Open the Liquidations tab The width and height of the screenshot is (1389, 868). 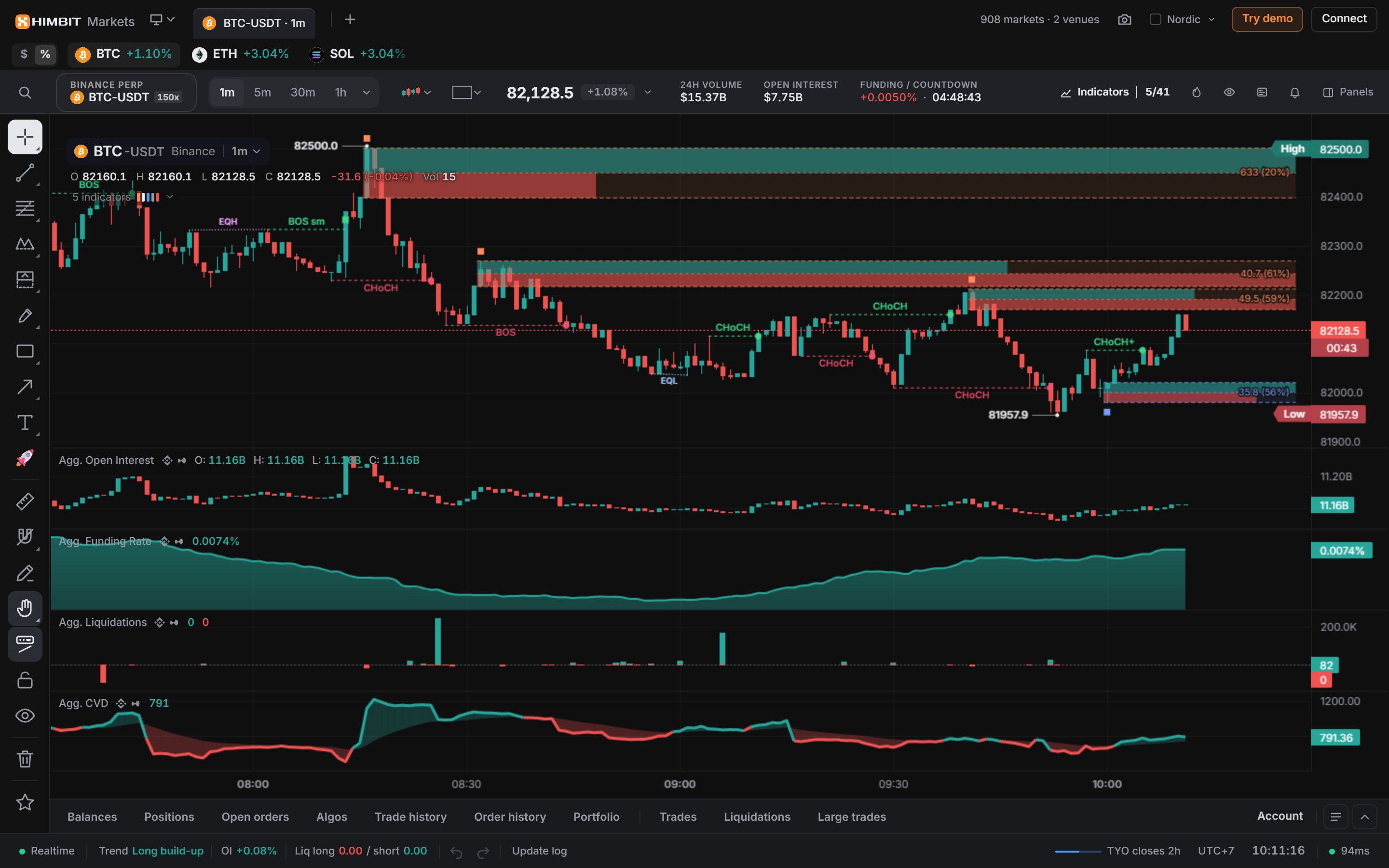[757, 816]
